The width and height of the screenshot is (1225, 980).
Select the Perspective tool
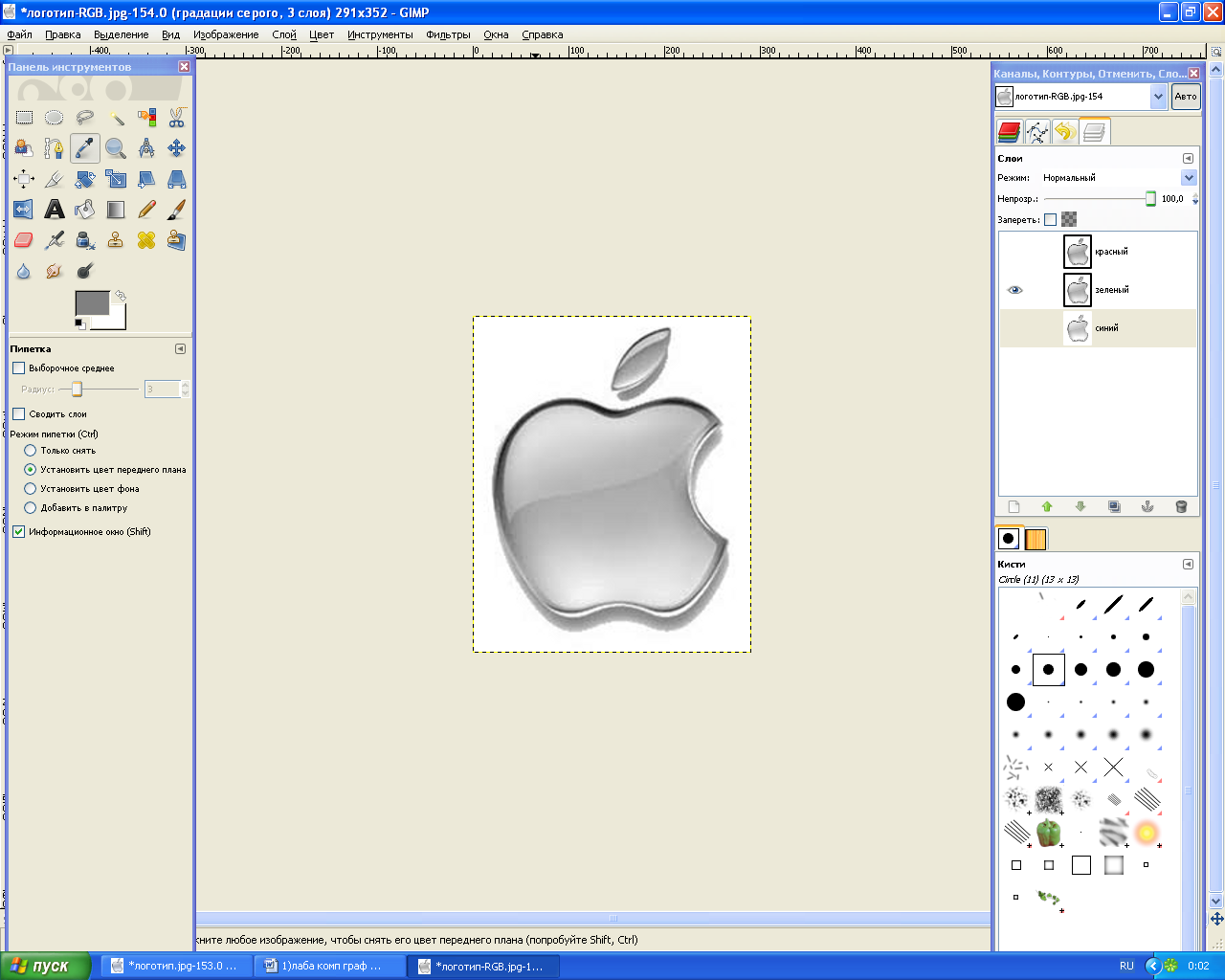pos(177,179)
